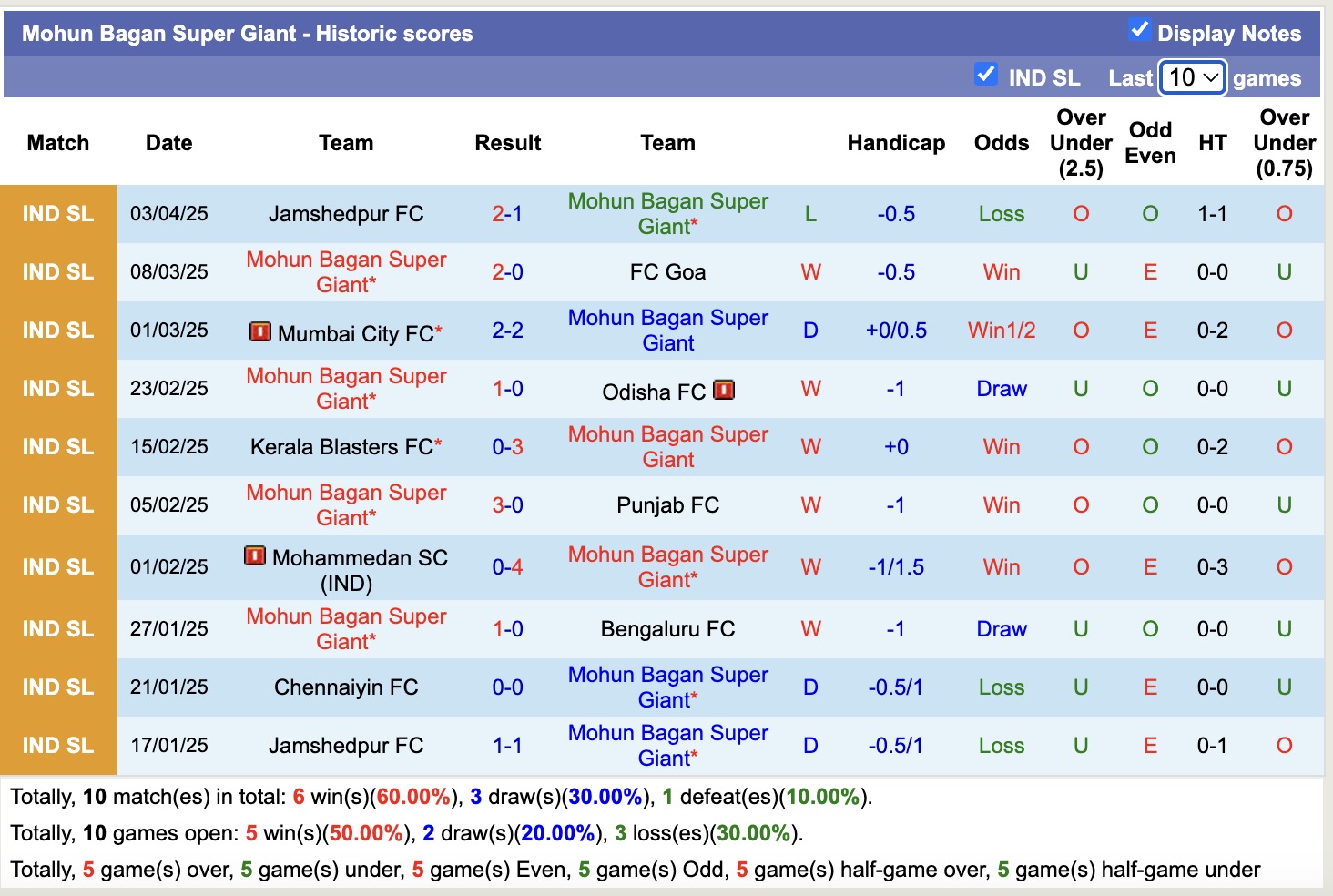Click the red card icon beside Mohammedan SC
The height and width of the screenshot is (896, 1333).
click(x=256, y=557)
